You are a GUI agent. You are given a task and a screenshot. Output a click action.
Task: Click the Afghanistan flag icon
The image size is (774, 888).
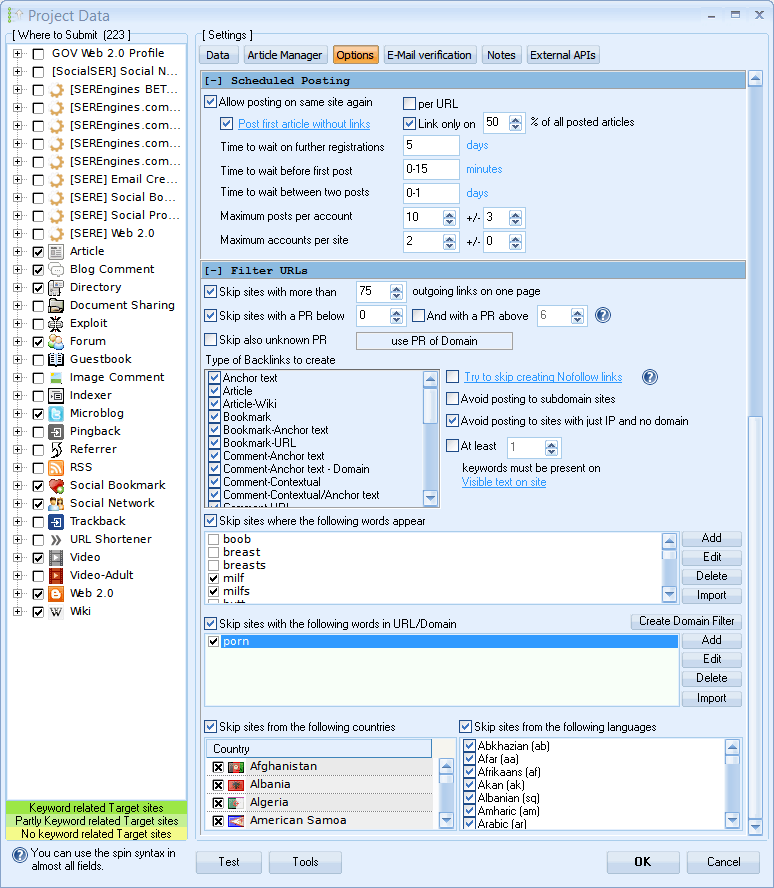coord(237,767)
